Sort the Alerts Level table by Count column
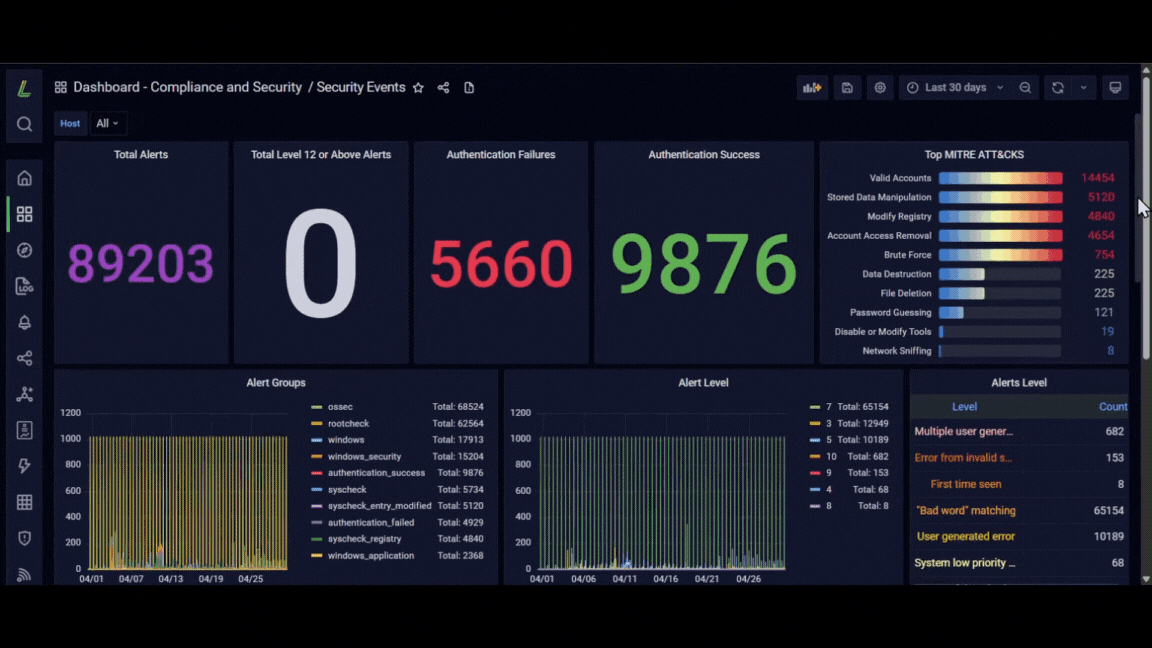This screenshot has width=1152, height=648. (x=1112, y=406)
